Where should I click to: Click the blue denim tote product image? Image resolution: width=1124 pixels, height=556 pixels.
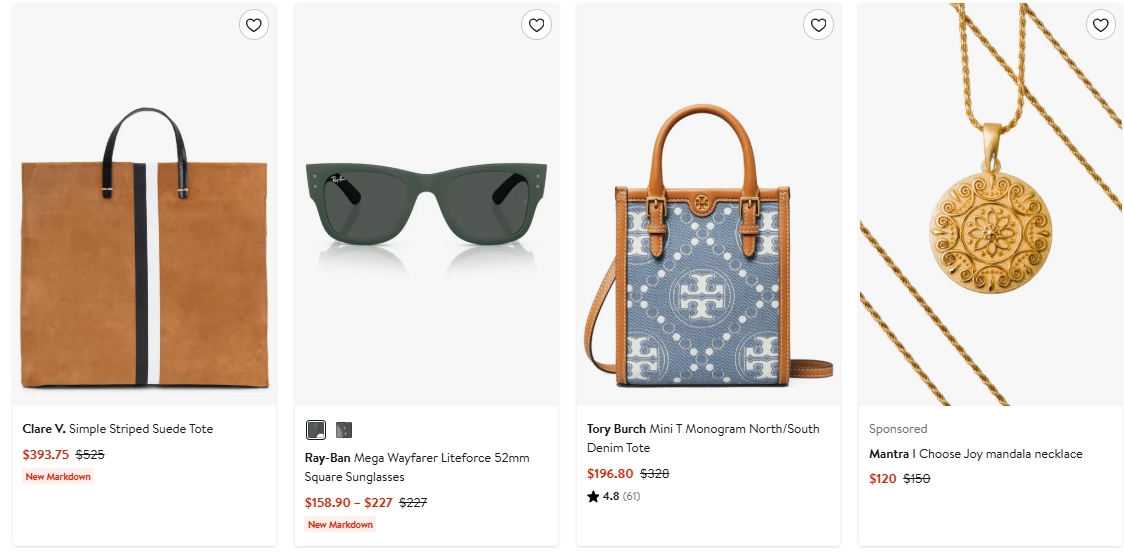pyautogui.click(x=708, y=204)
